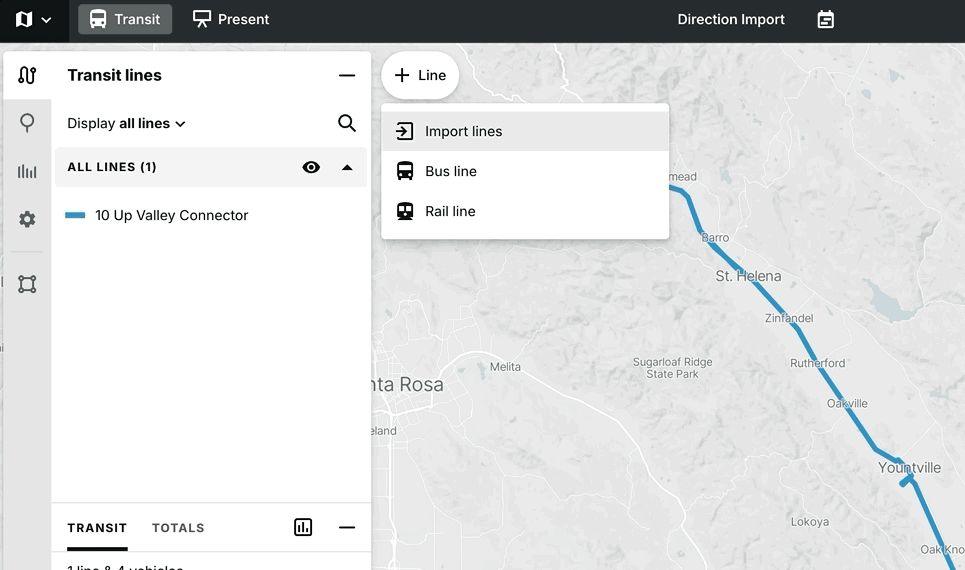This screenshot has width=965, height=570.
Task: Toggle visibility of all lines
Action: pyautogui.click(x=311, y=167)
